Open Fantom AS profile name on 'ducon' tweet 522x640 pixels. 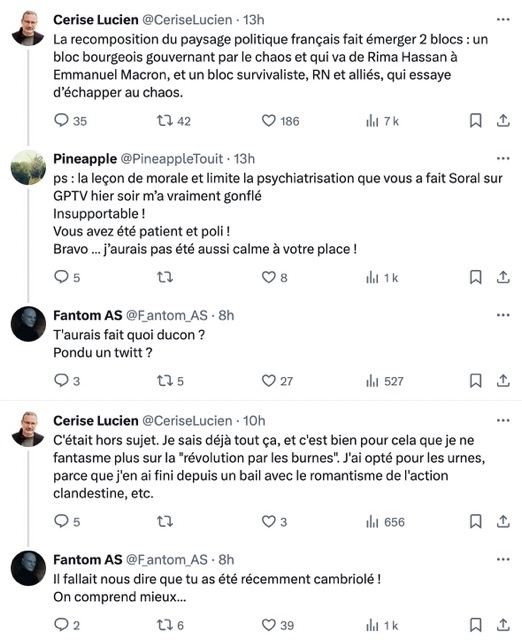(x=88, y=315)
